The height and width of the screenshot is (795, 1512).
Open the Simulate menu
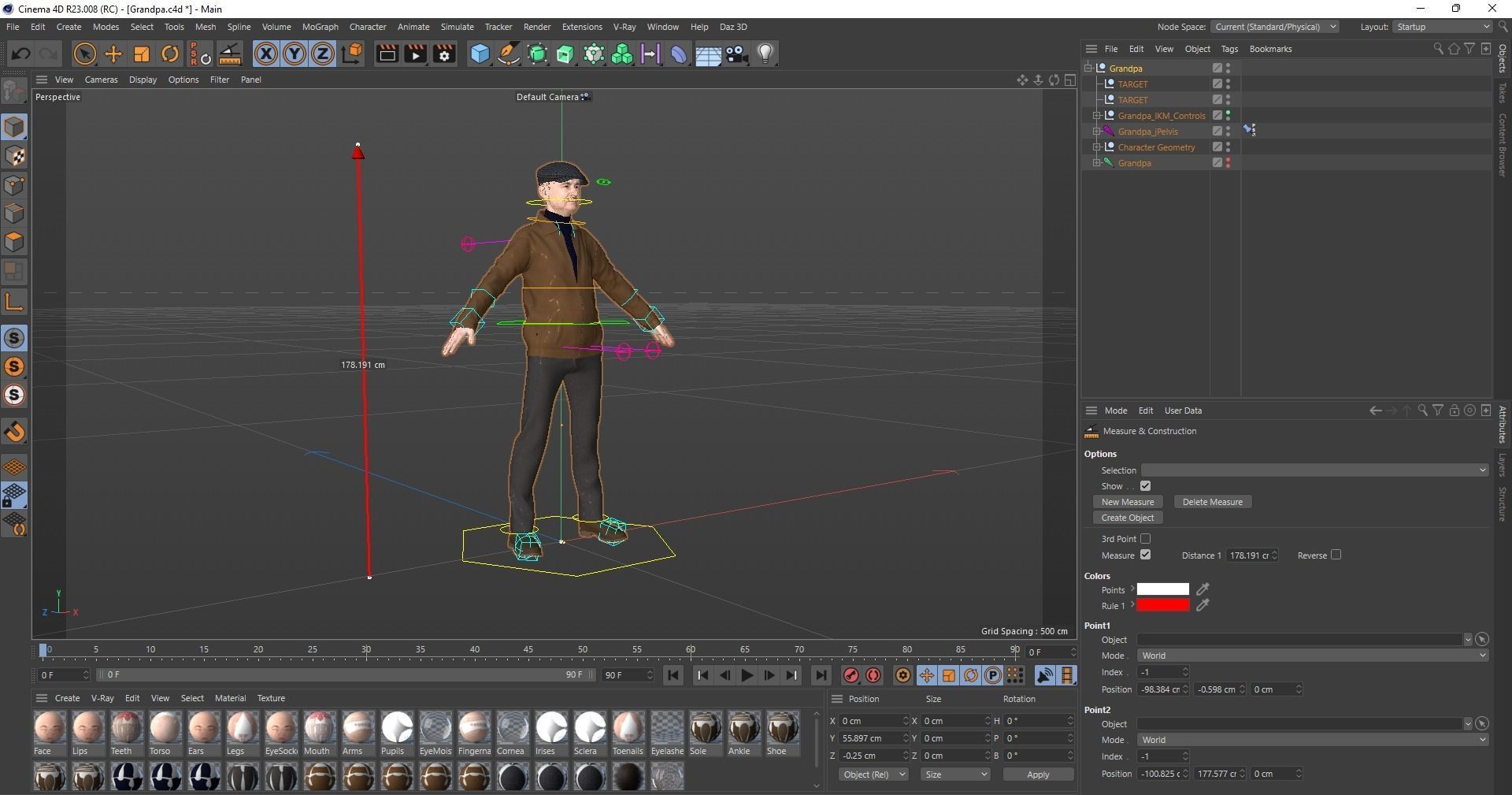(x=457, y=27)
